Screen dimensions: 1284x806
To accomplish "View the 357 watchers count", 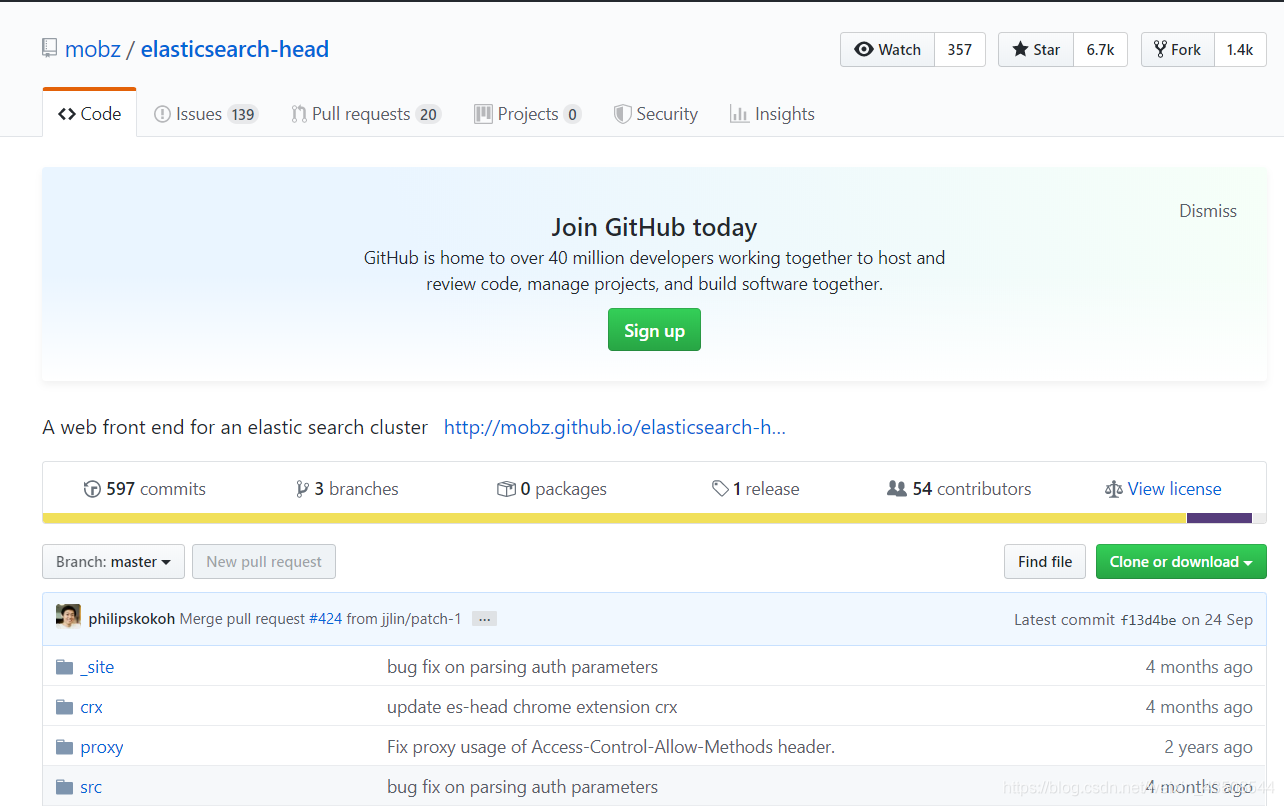I will (x=960, y=49).
